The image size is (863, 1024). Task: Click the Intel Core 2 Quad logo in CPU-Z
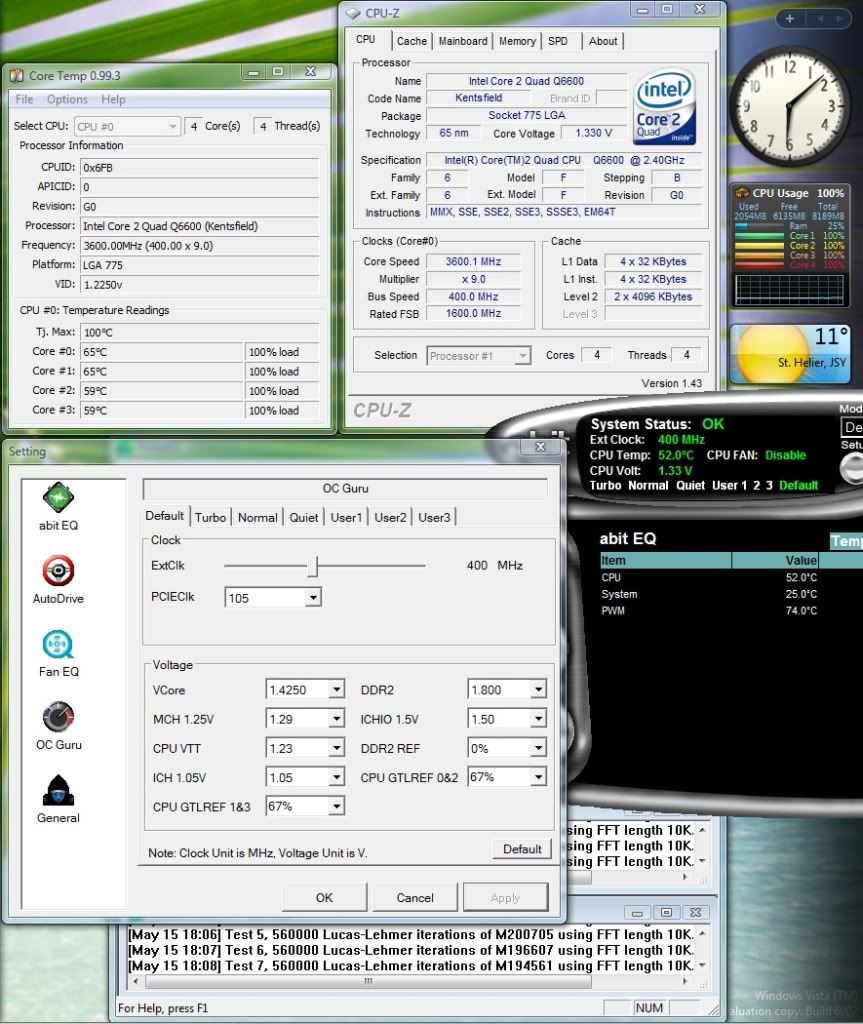pyautogui.click(x=664, y=107)
